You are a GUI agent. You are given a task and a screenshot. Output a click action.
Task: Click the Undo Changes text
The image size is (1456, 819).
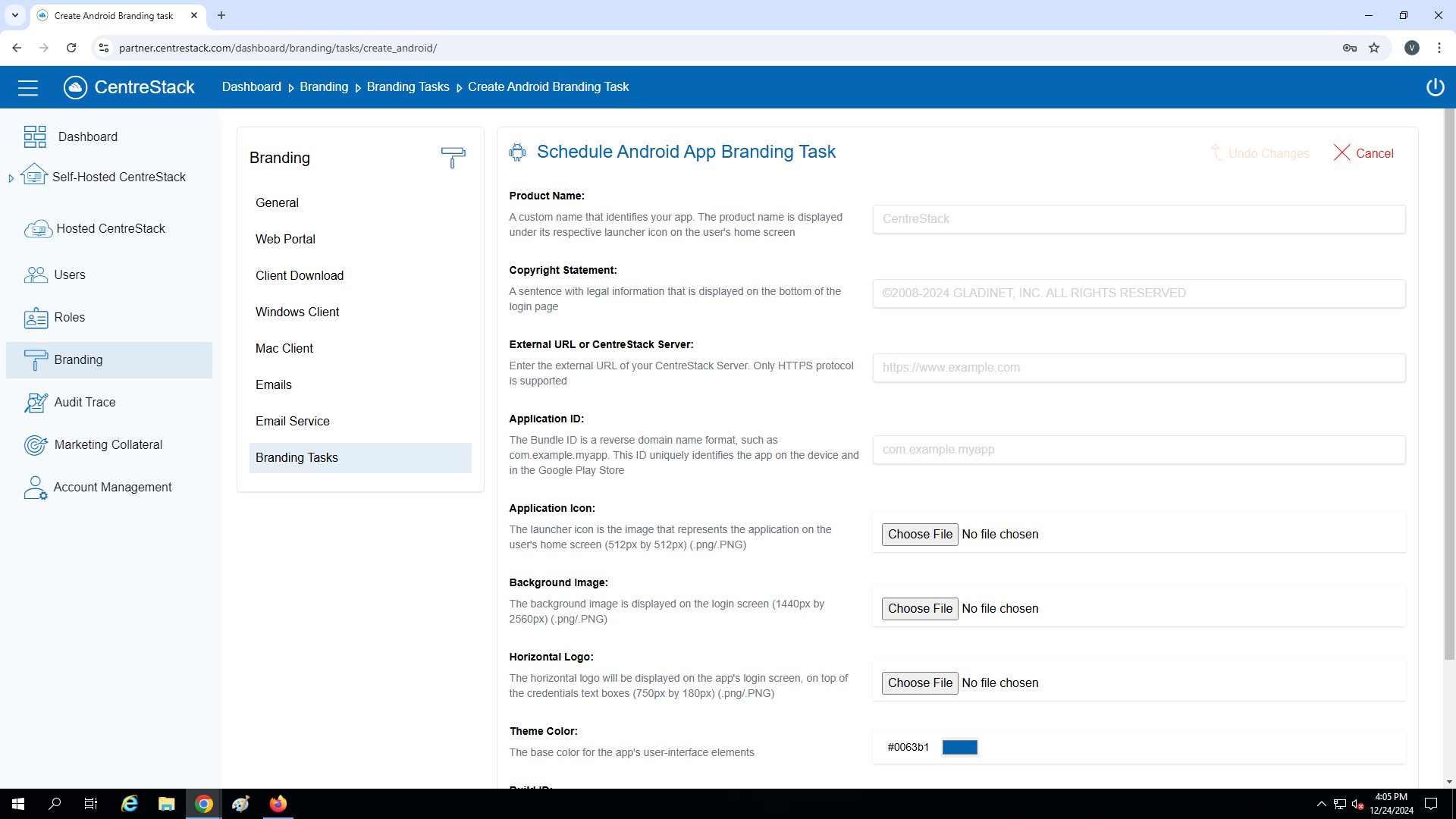(x=1269, y=153)
